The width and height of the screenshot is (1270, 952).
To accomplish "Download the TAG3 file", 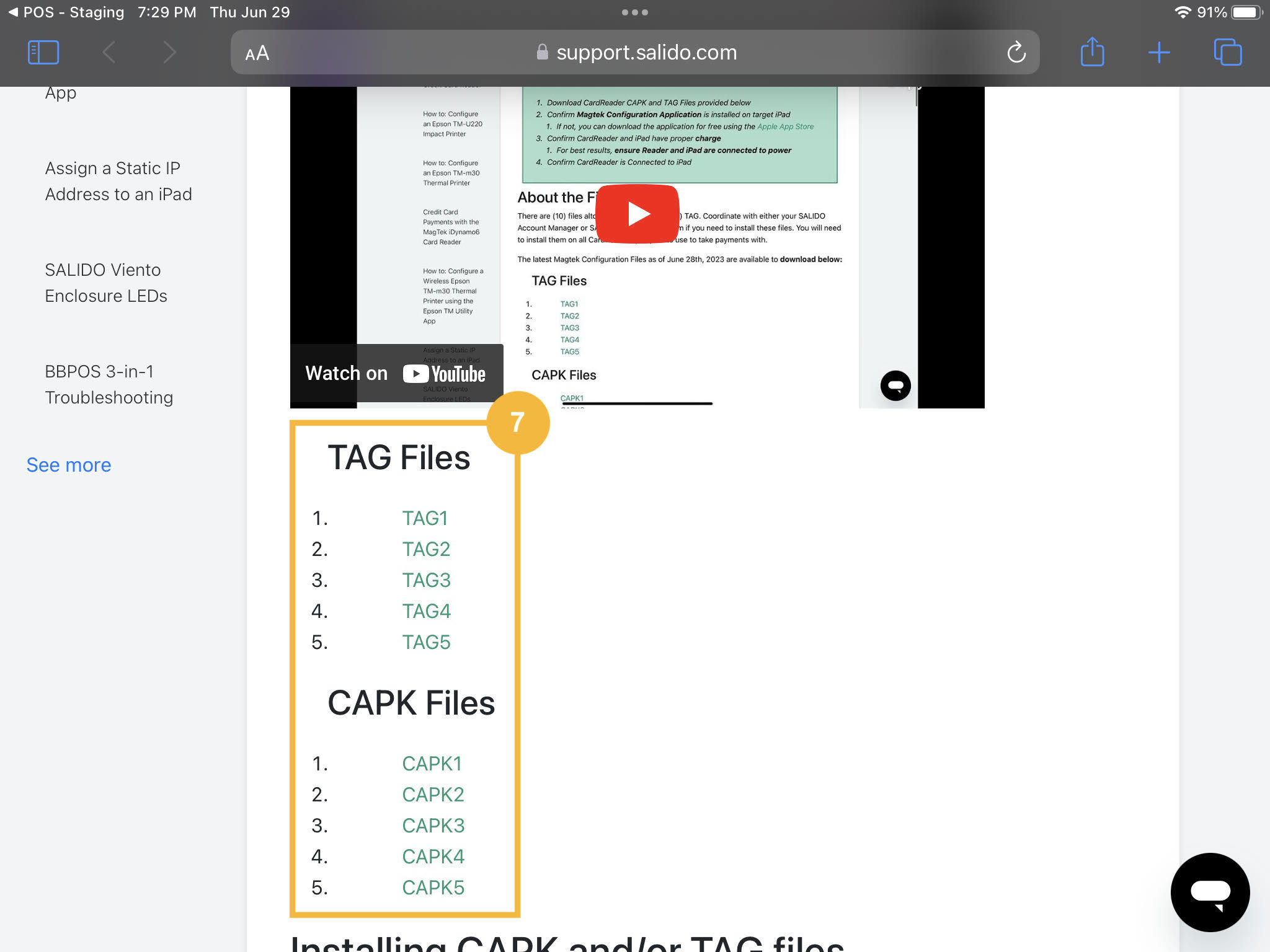I will point(426,580).
